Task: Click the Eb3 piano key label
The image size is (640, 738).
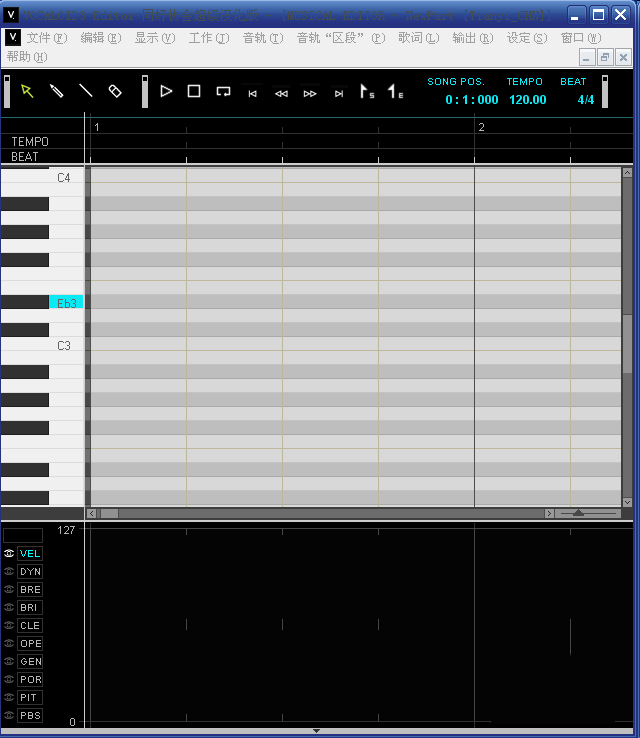Action: point(66,303)
